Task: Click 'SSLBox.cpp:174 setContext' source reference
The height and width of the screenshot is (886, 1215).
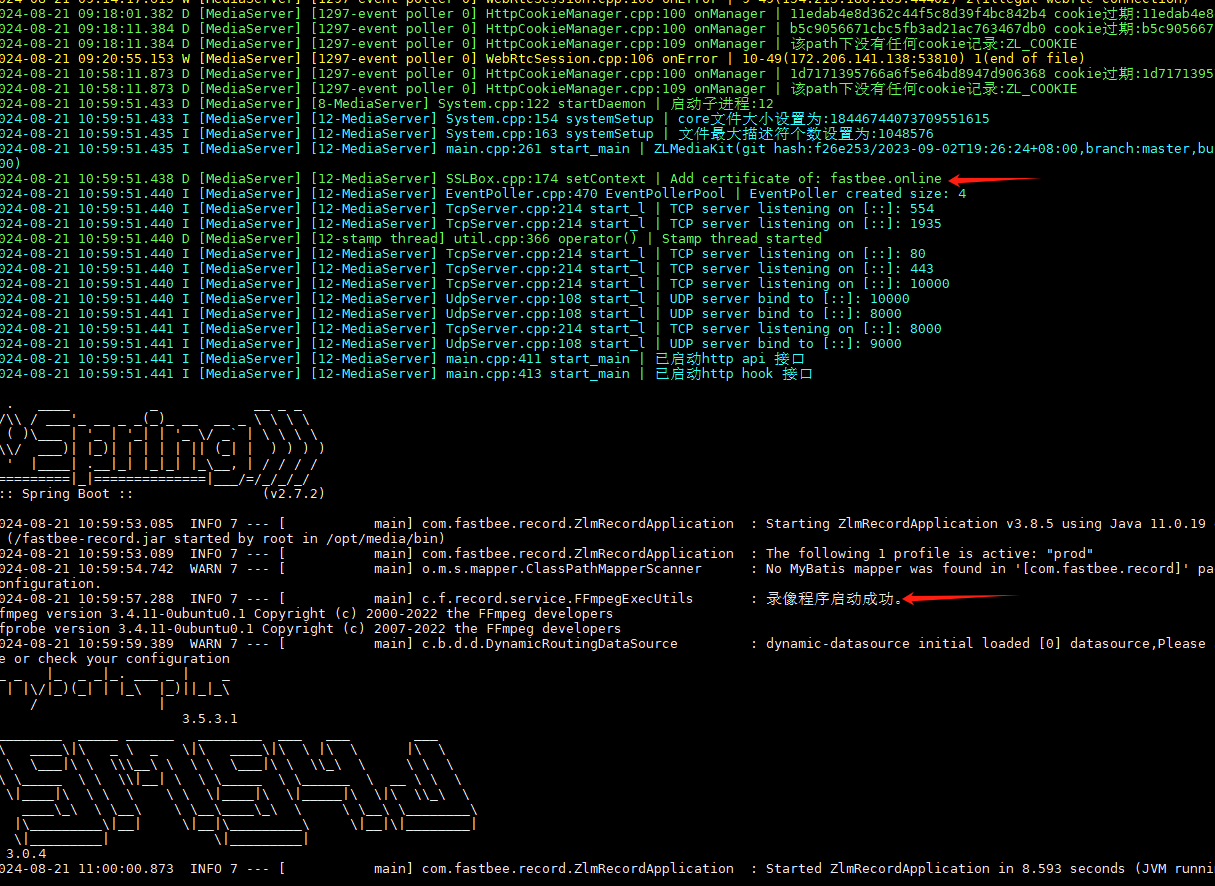Action: tap(546, 179)
